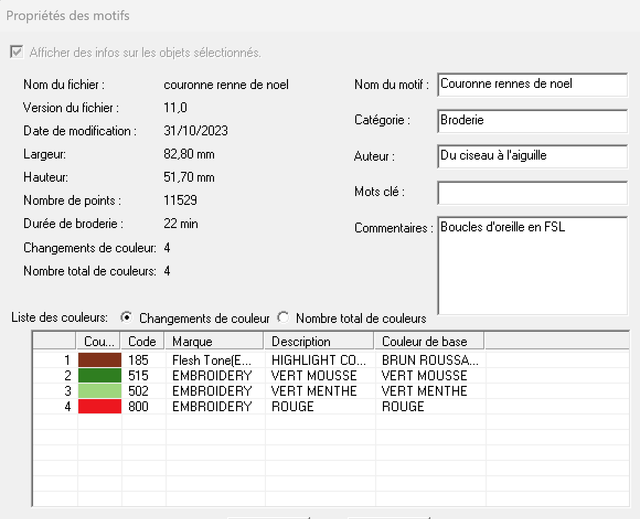Click the 'Description' column header
640x519 pixels.
click(x=320, y=342)
